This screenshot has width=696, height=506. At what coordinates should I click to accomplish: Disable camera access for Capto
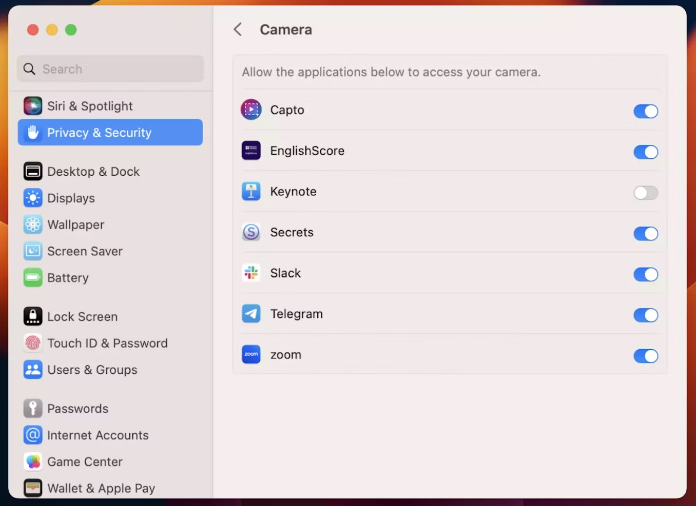[x=645, y=111]
